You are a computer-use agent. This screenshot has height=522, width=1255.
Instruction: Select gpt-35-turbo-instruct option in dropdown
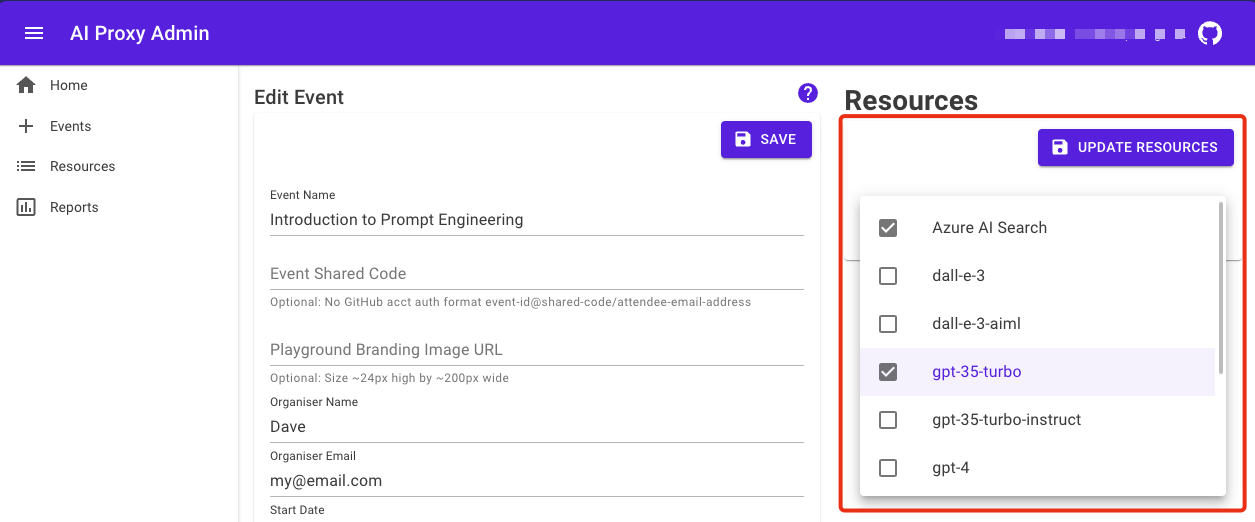1006,420
